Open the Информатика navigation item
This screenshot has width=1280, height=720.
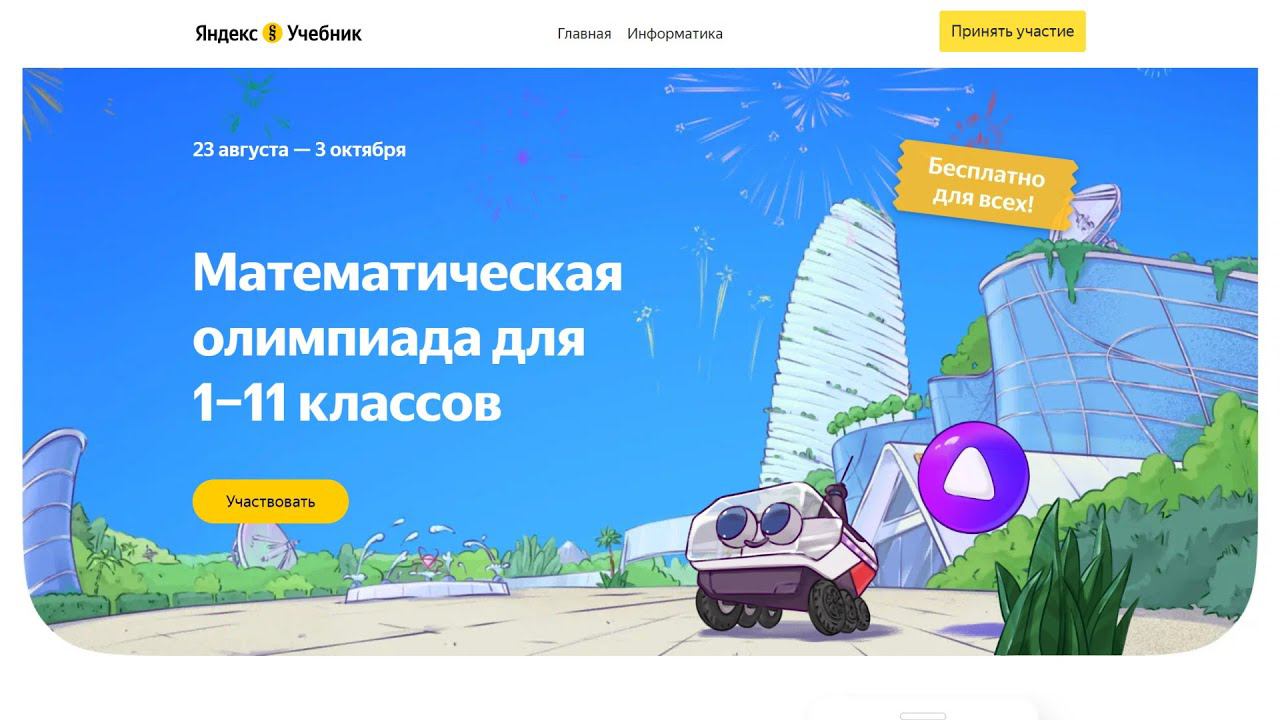pyautogui.click(x=675, y=33)
